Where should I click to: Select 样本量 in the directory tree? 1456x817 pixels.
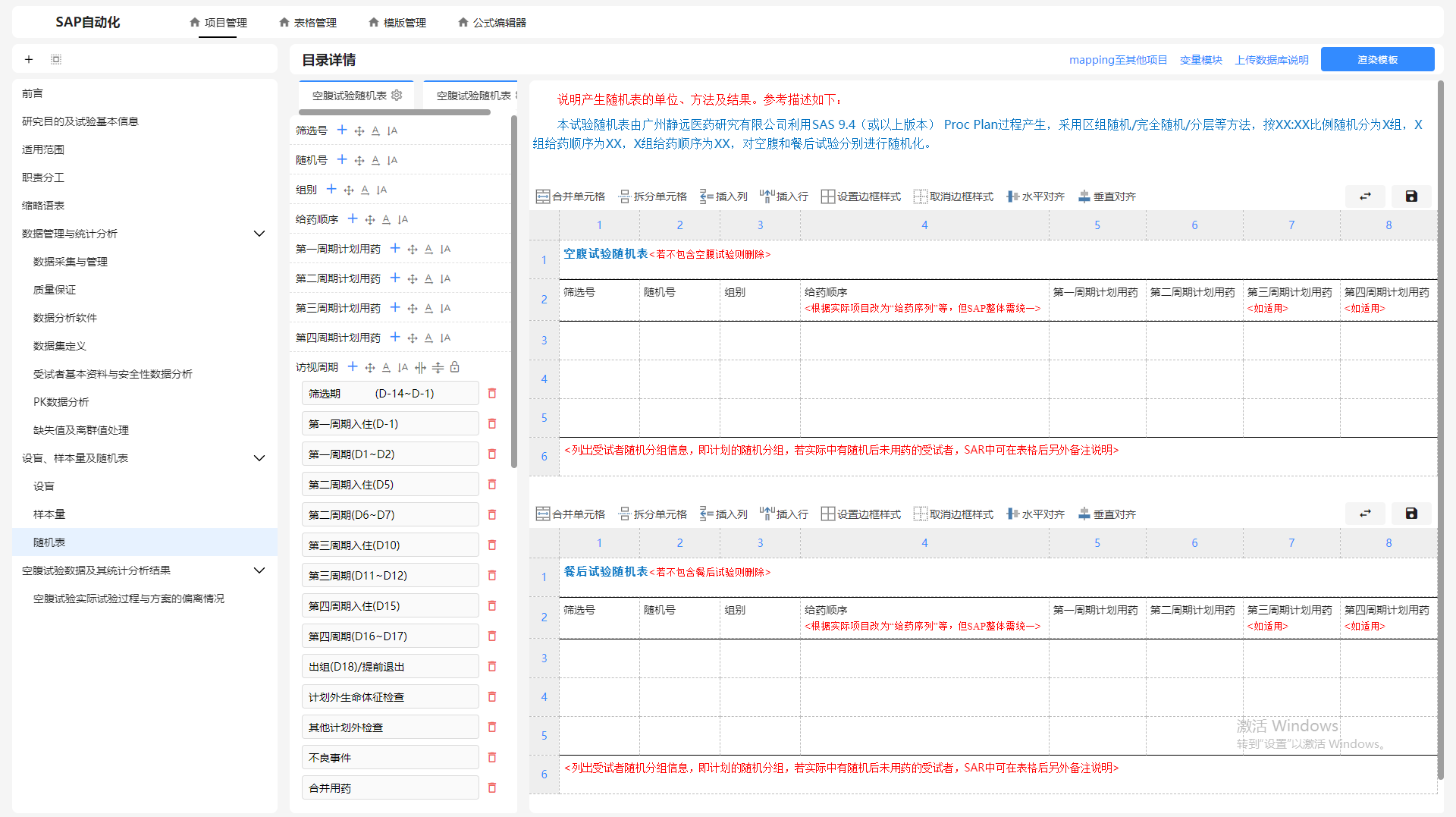(144, 514)
